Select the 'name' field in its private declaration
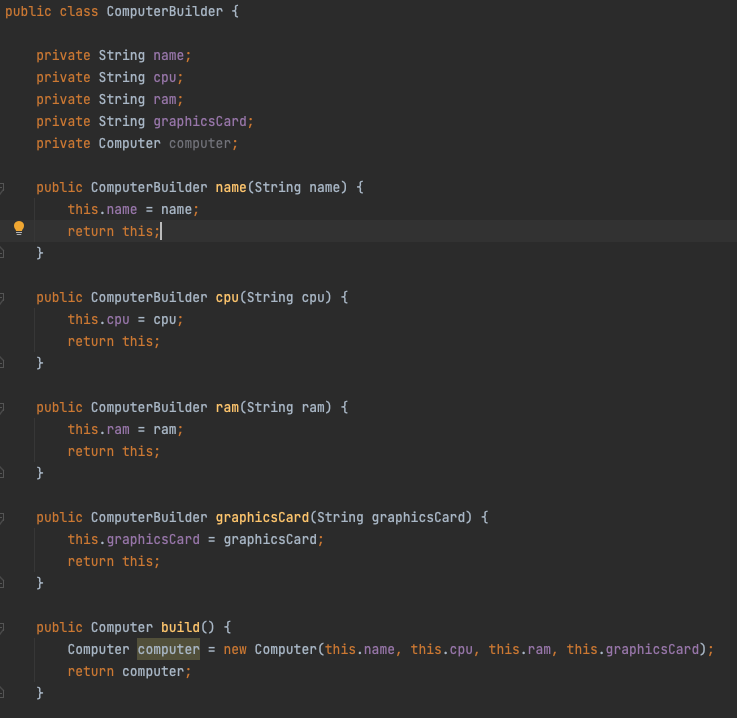 [x=168, y=55]
